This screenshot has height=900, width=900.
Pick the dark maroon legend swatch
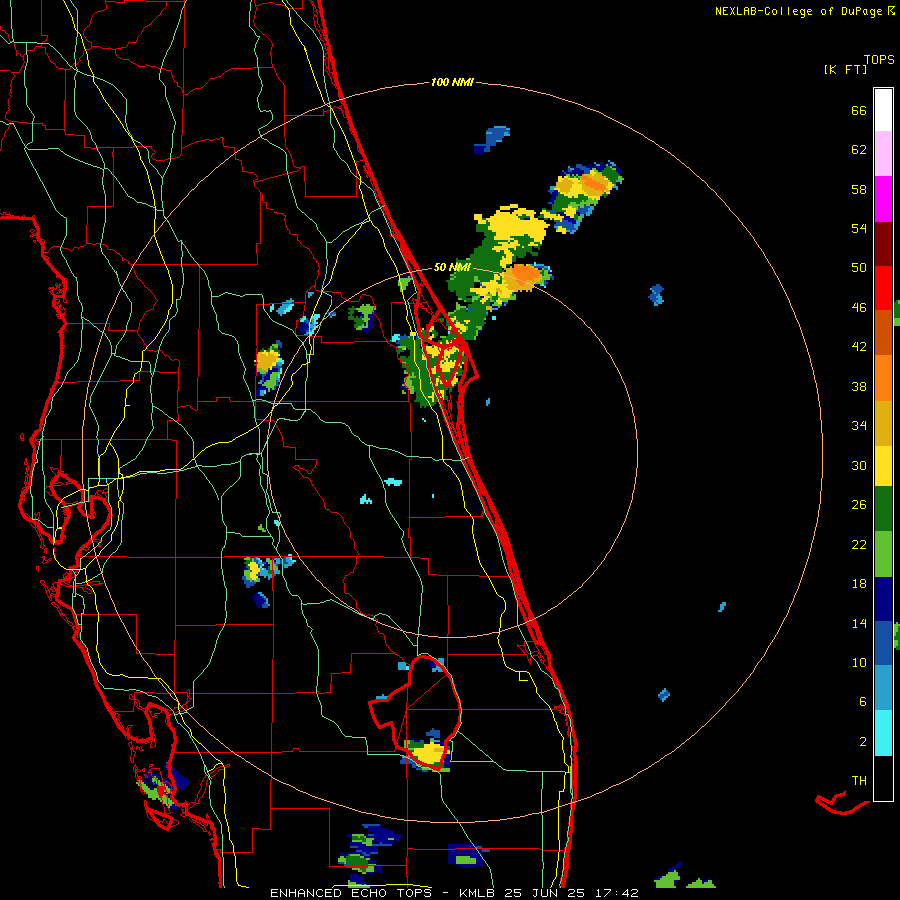[x=883, y=244]
